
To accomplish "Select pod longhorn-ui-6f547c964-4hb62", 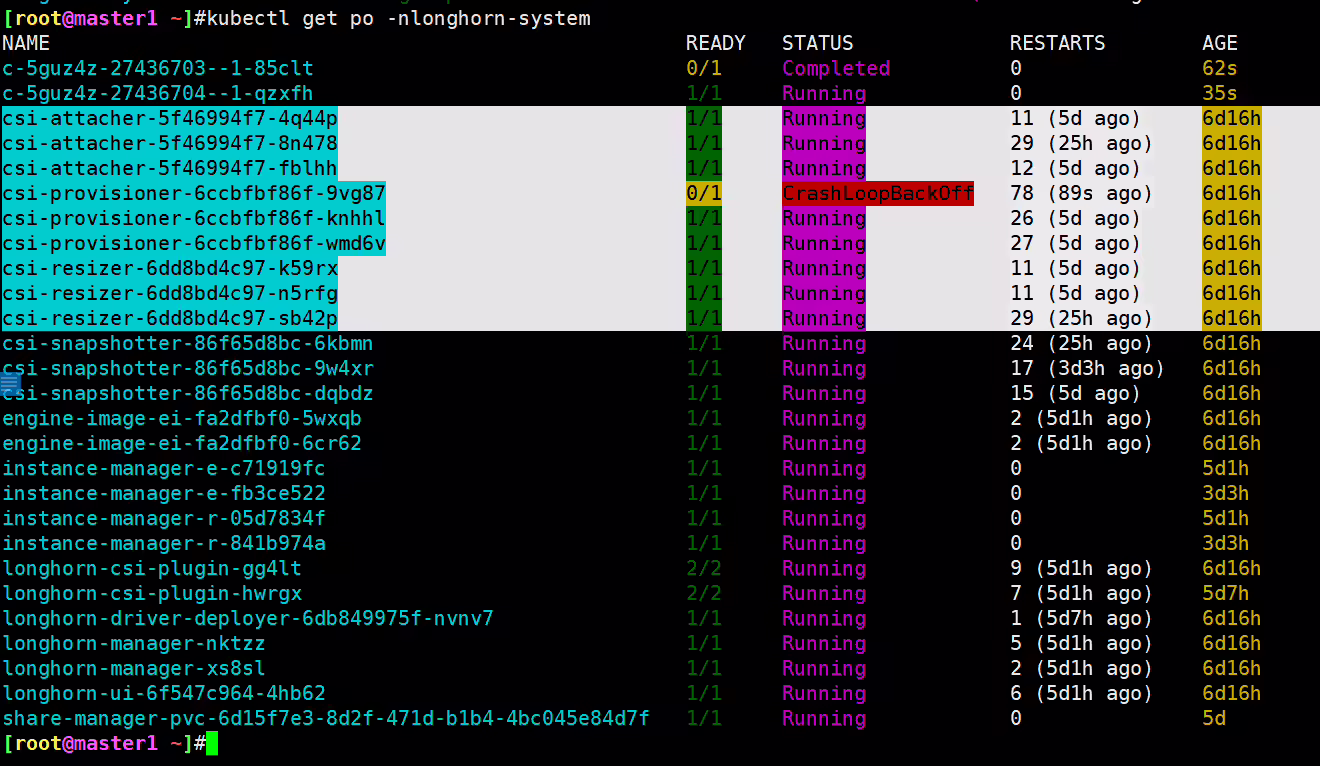I will point(164,693).
